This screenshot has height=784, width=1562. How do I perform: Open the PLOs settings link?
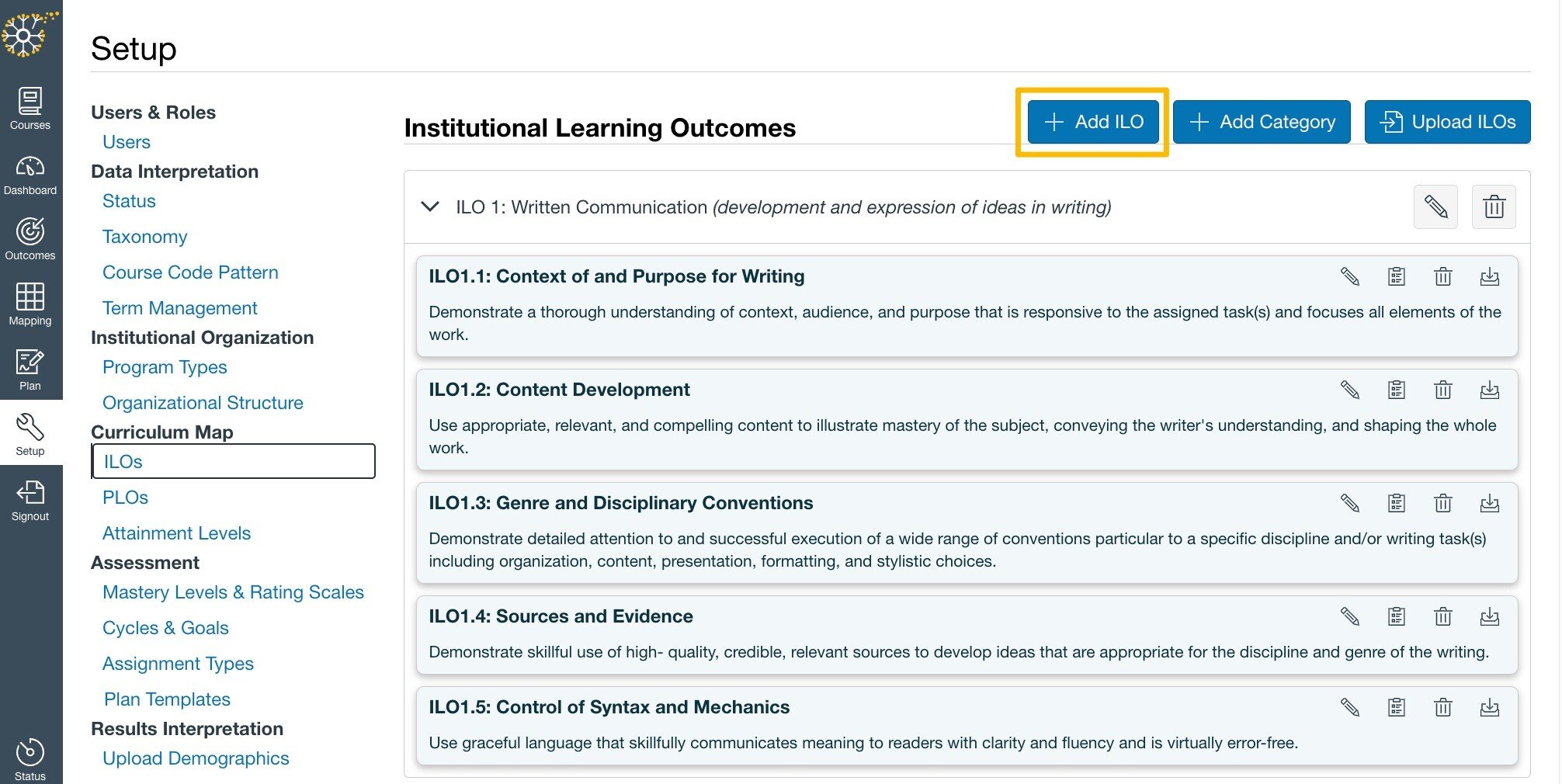click(125, 497)
